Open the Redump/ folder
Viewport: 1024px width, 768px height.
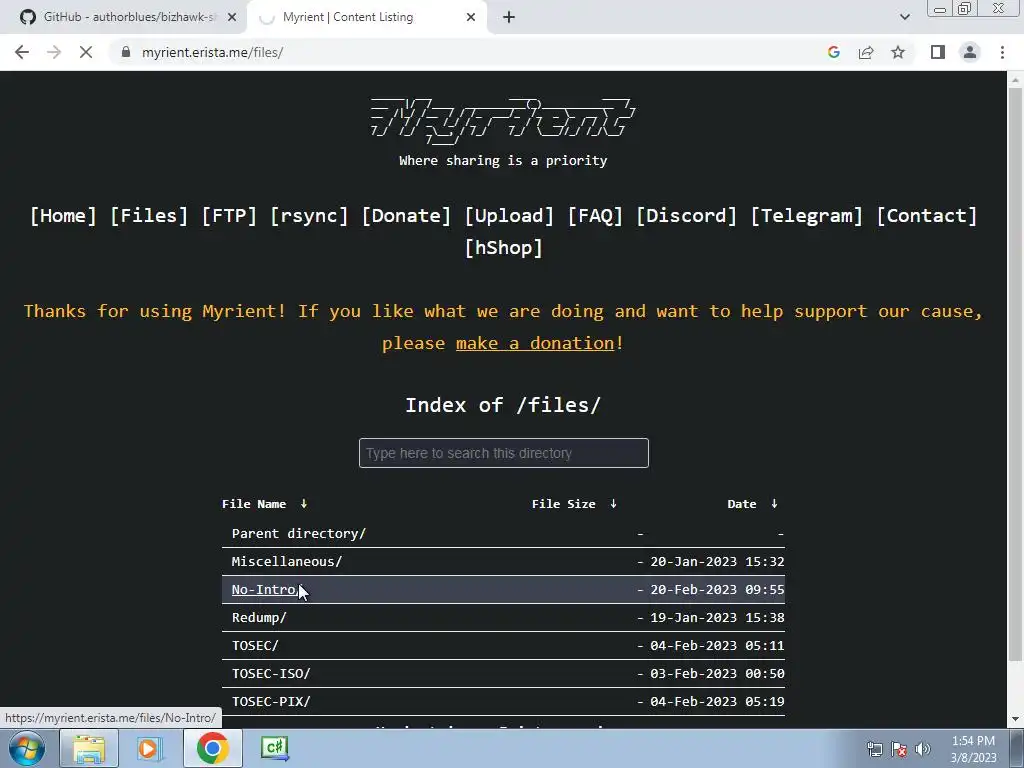259,618
